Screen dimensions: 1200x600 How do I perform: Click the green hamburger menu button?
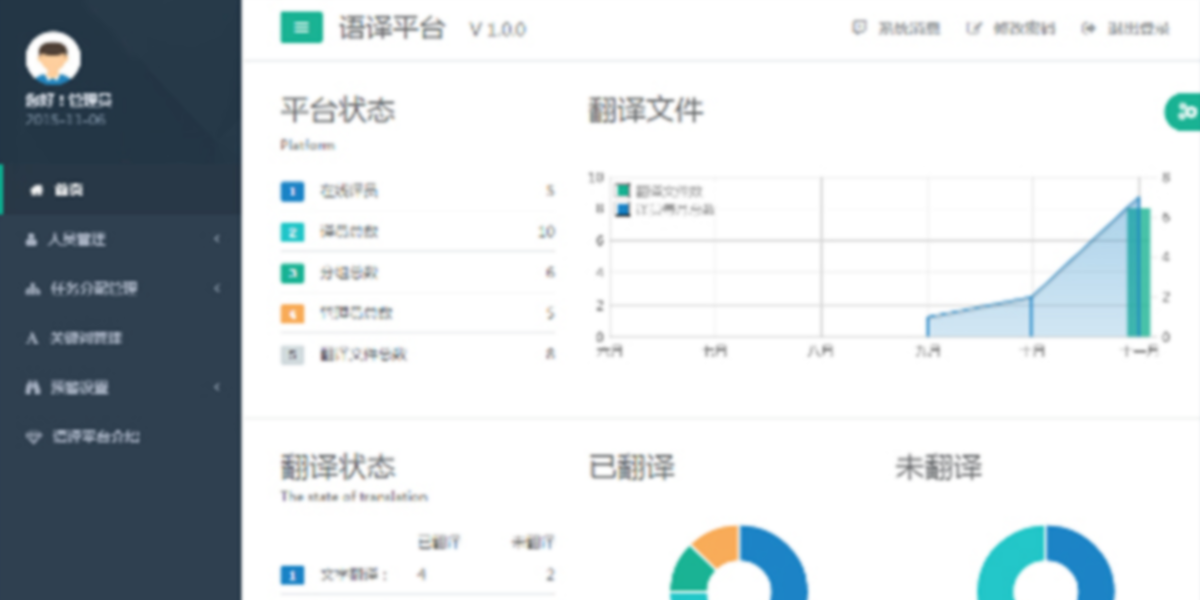point(301,27)
